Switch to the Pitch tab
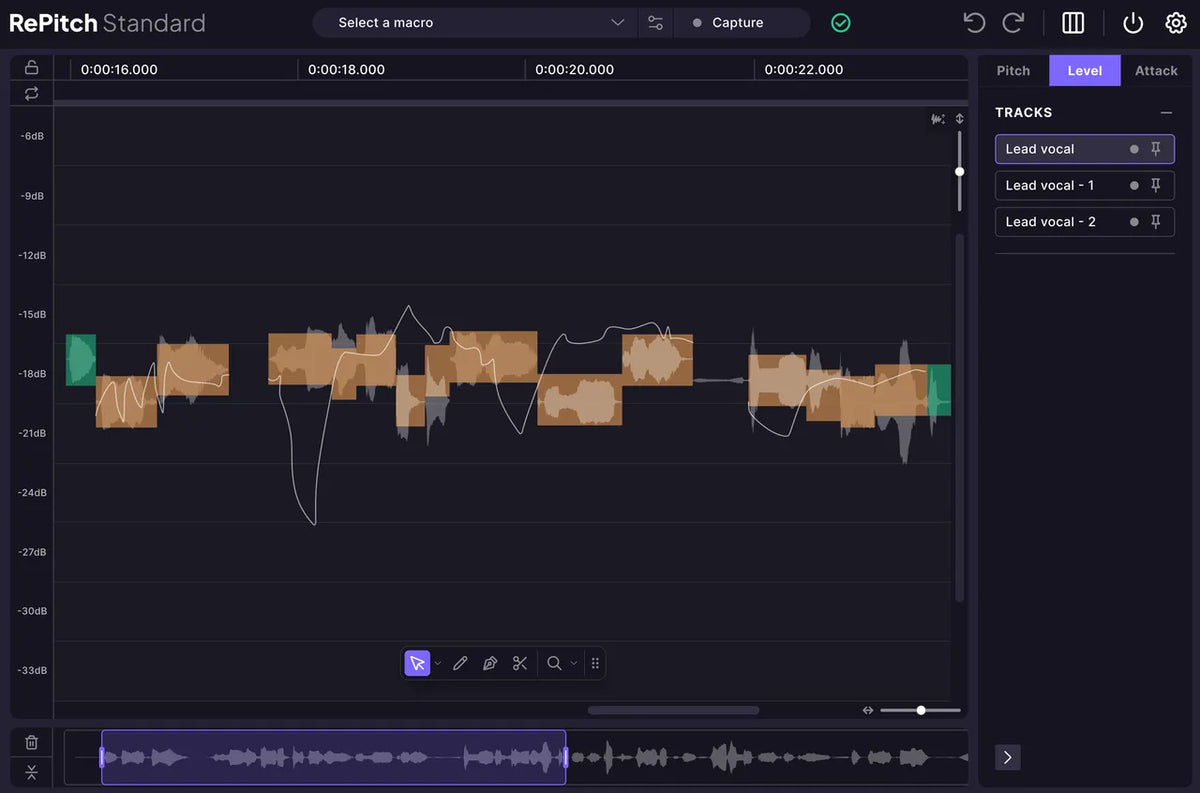This screenshot has height=793, width=1200. point(1013,70)
